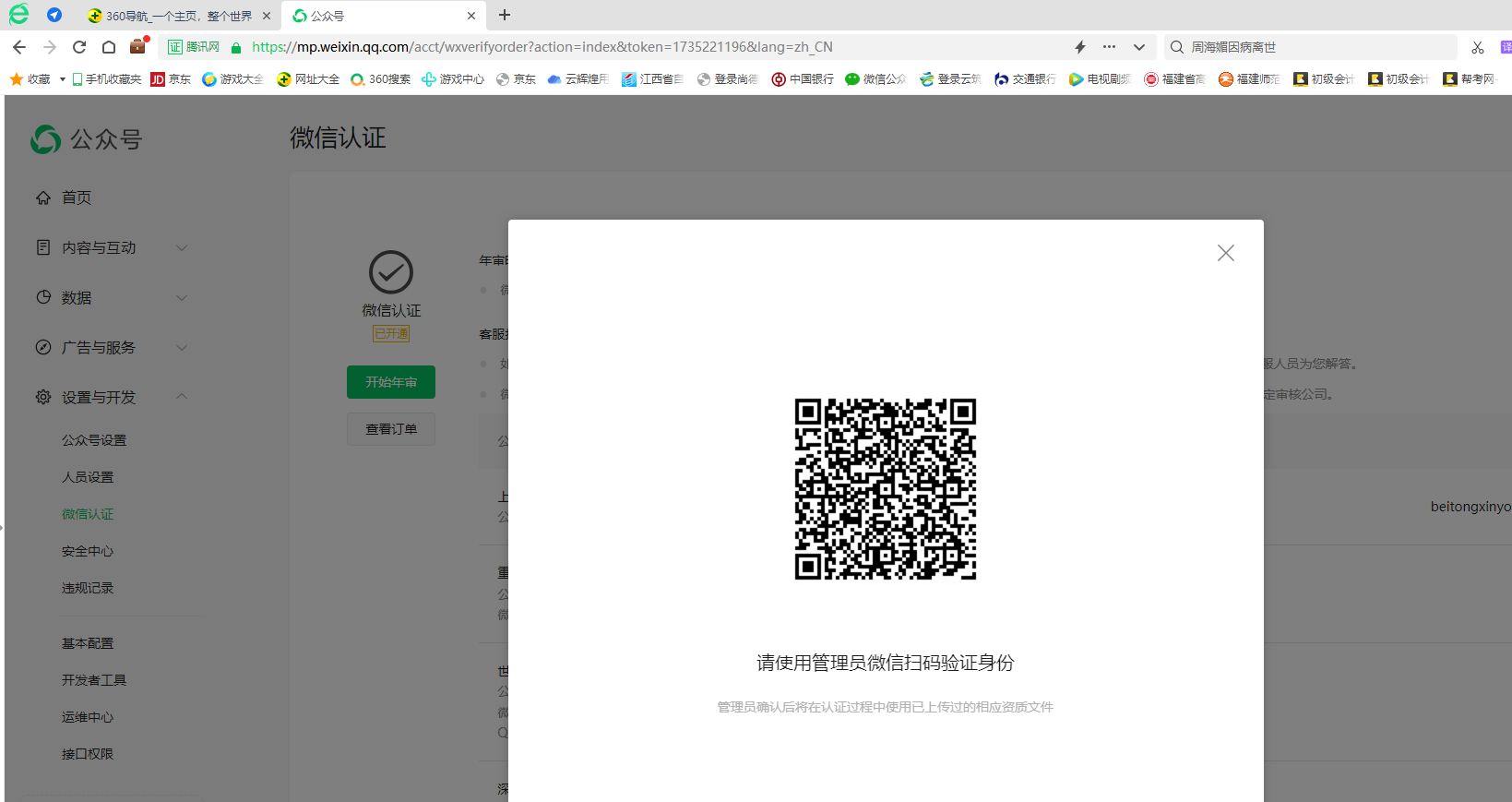Click the 数据 pie chart icon

(43, 297)
